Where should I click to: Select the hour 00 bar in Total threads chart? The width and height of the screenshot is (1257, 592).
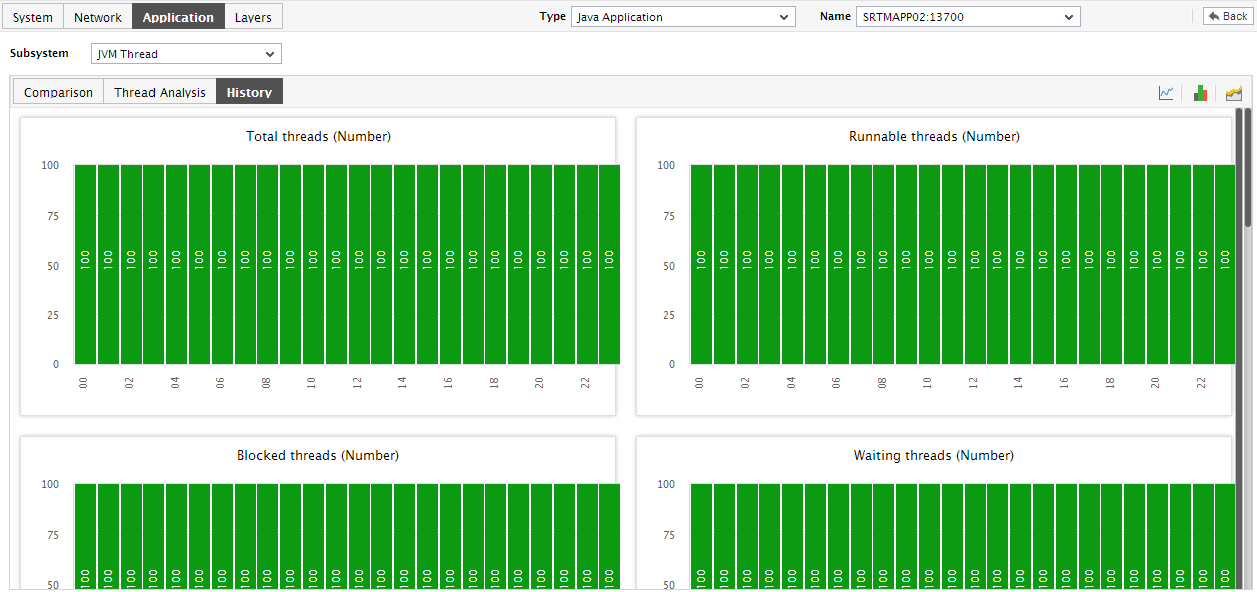click(x=85, y=264)
